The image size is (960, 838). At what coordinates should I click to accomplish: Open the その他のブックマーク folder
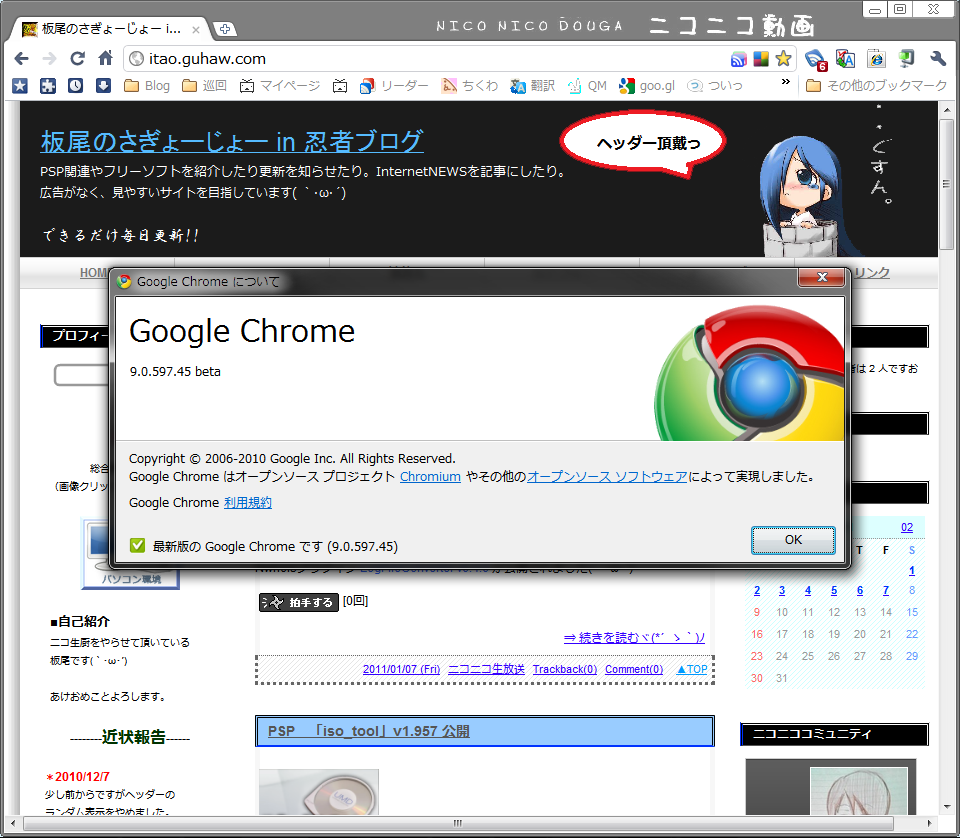tap(877, 86)
